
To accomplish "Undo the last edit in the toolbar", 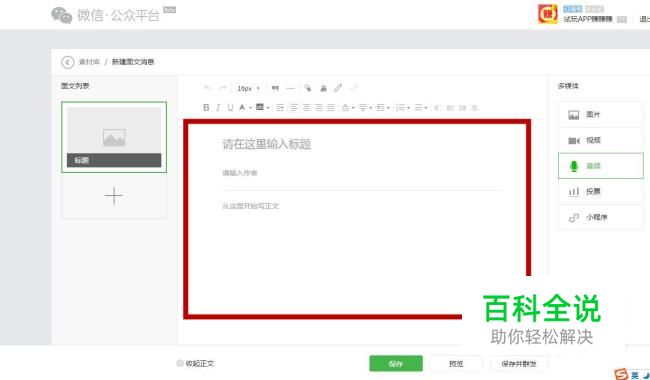I will pos(207,88).
